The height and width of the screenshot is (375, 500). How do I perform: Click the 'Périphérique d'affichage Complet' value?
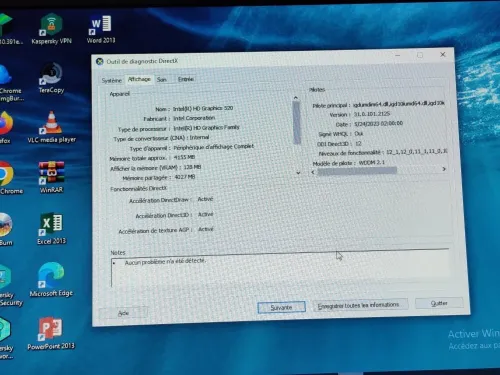click(x=214, y=147)
